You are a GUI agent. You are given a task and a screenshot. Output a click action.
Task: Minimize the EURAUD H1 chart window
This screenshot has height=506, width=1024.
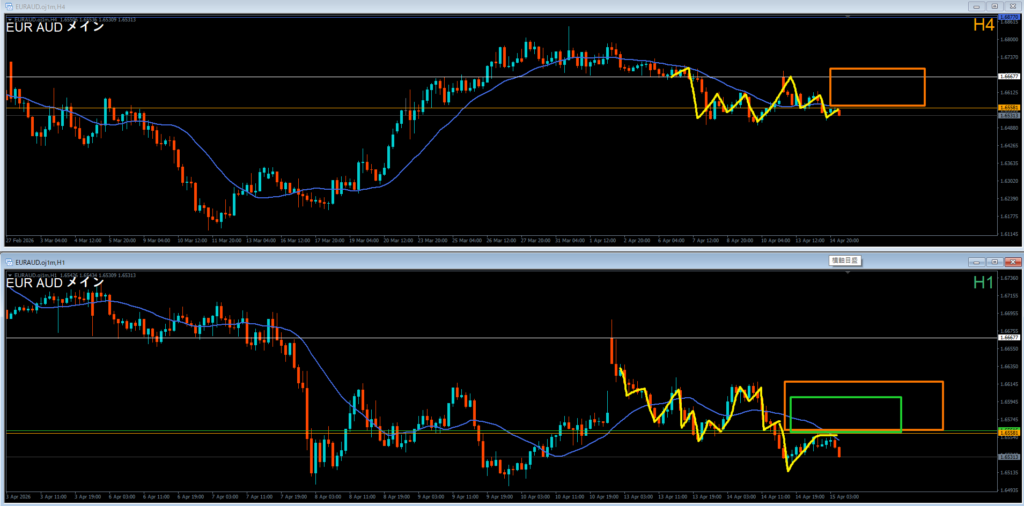point(978,261)
